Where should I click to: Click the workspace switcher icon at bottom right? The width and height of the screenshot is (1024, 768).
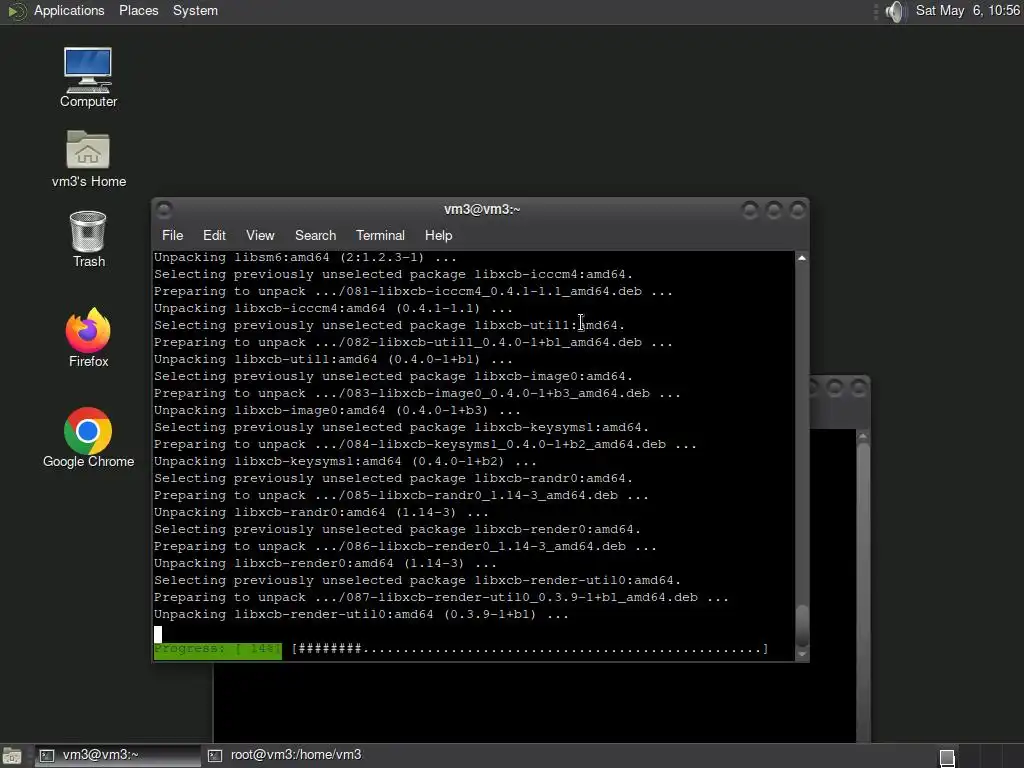[947, 757]
